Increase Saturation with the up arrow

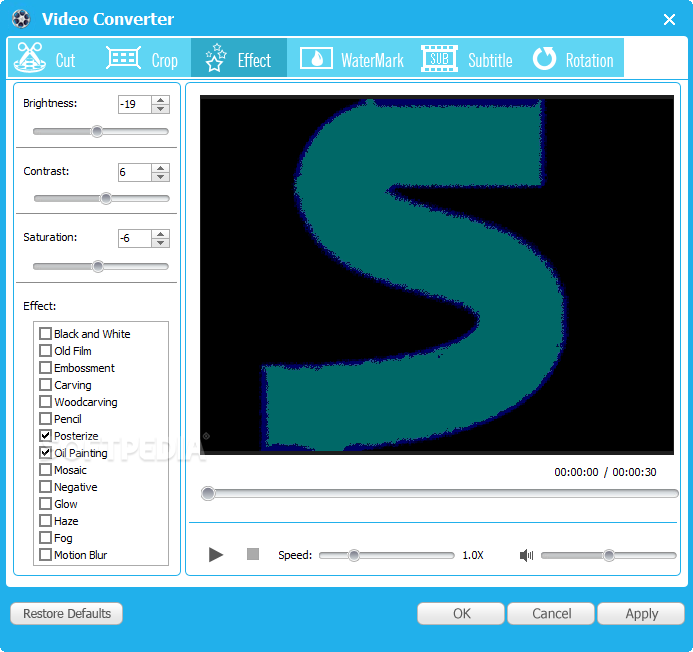(160, 234)
